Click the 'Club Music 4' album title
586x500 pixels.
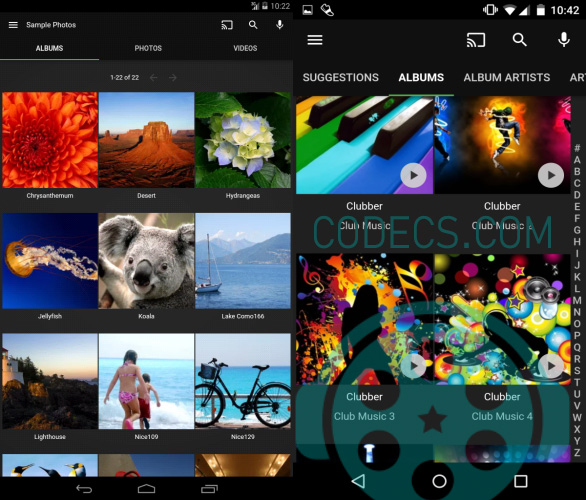click(502, 416)
